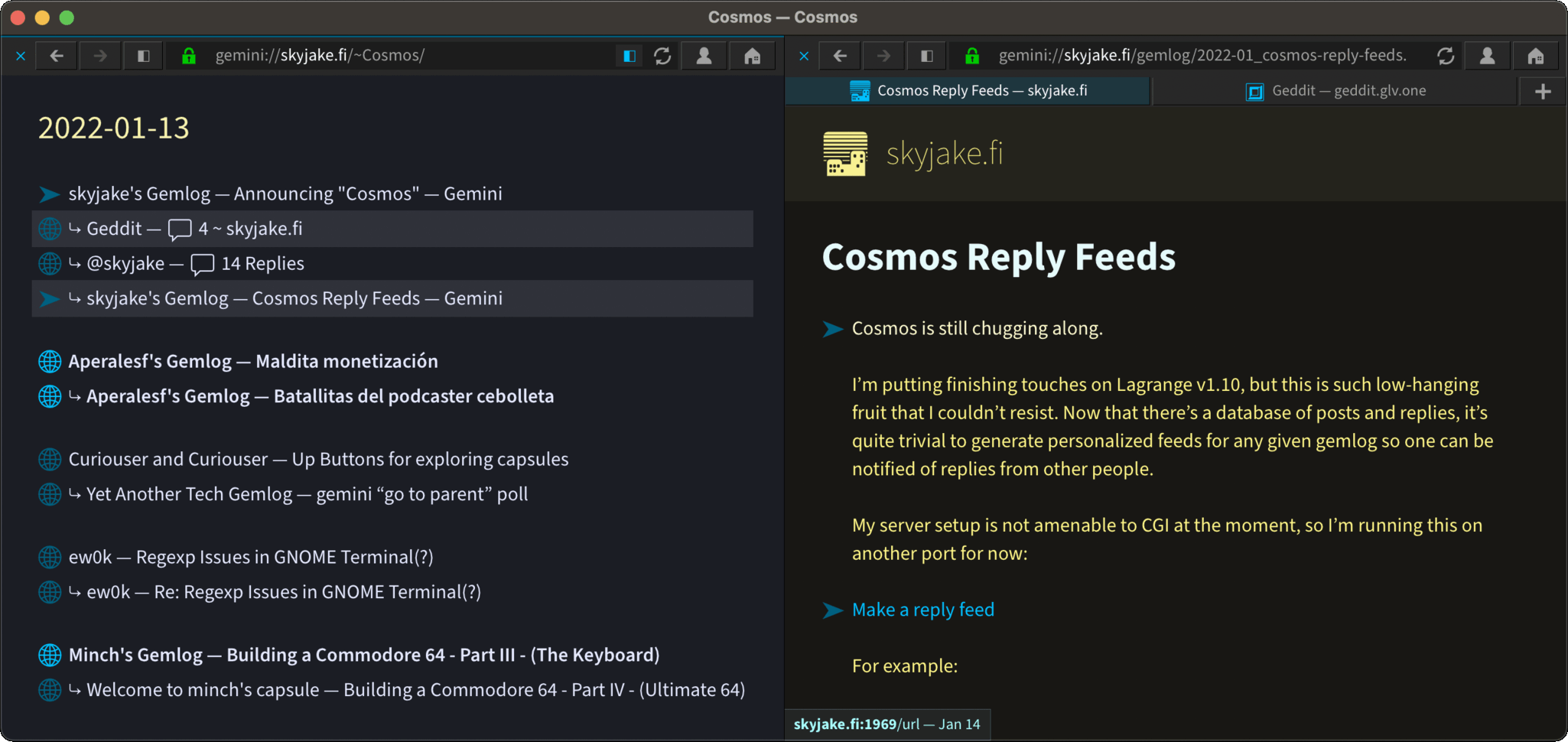
Task: Toggle sidebar in left pane toolbar
Action: (x=143, y=56)
